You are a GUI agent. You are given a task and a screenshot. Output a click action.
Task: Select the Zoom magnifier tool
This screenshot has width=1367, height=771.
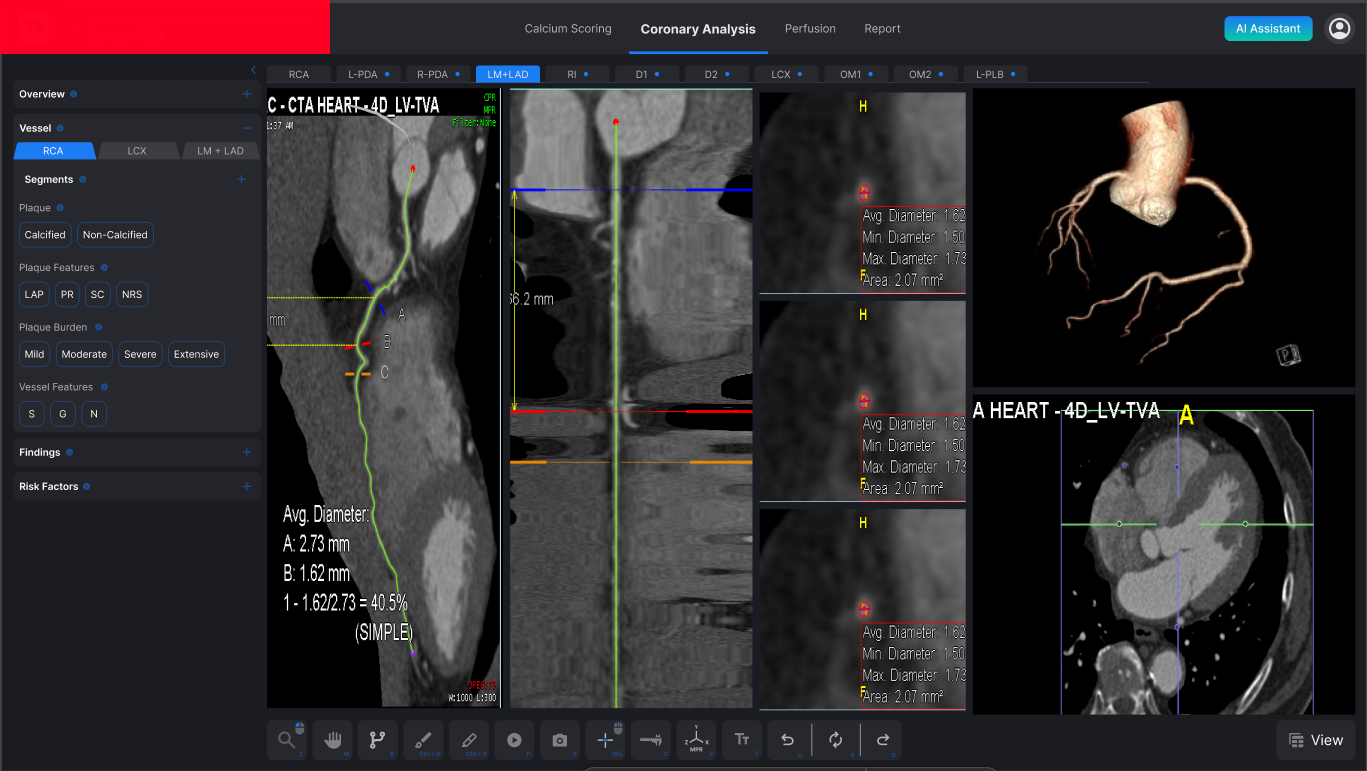(x=287, y=740)
